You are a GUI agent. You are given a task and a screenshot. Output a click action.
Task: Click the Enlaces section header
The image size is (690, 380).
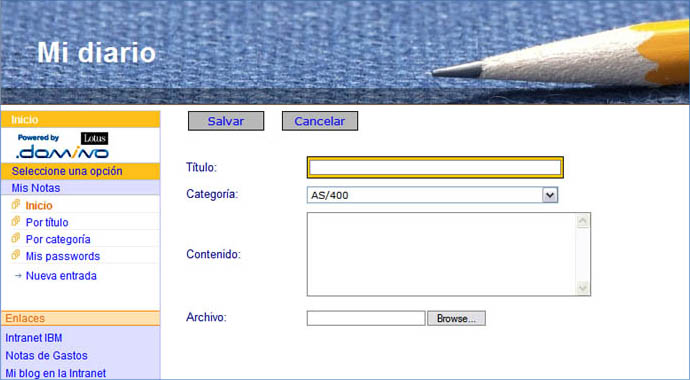pos(81,318)
